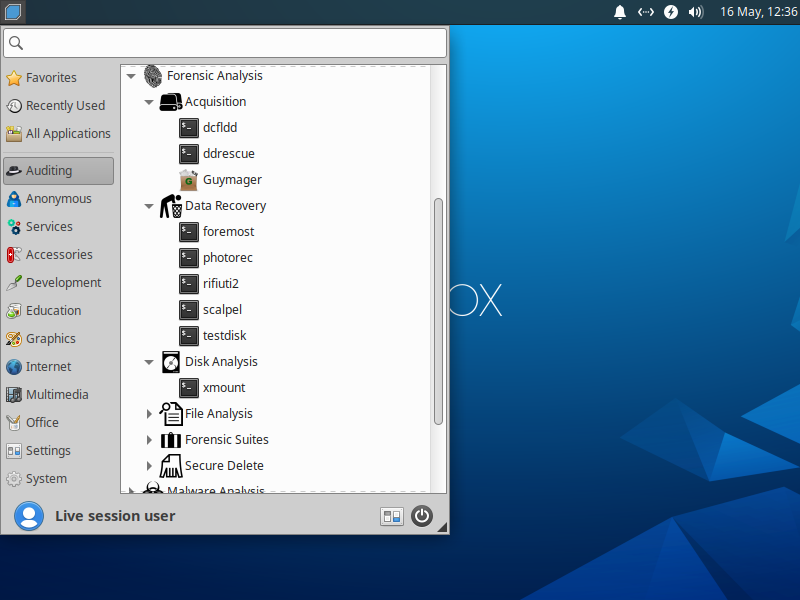
Task: Launch foremost terminal icon
Action: coord(189,232)
